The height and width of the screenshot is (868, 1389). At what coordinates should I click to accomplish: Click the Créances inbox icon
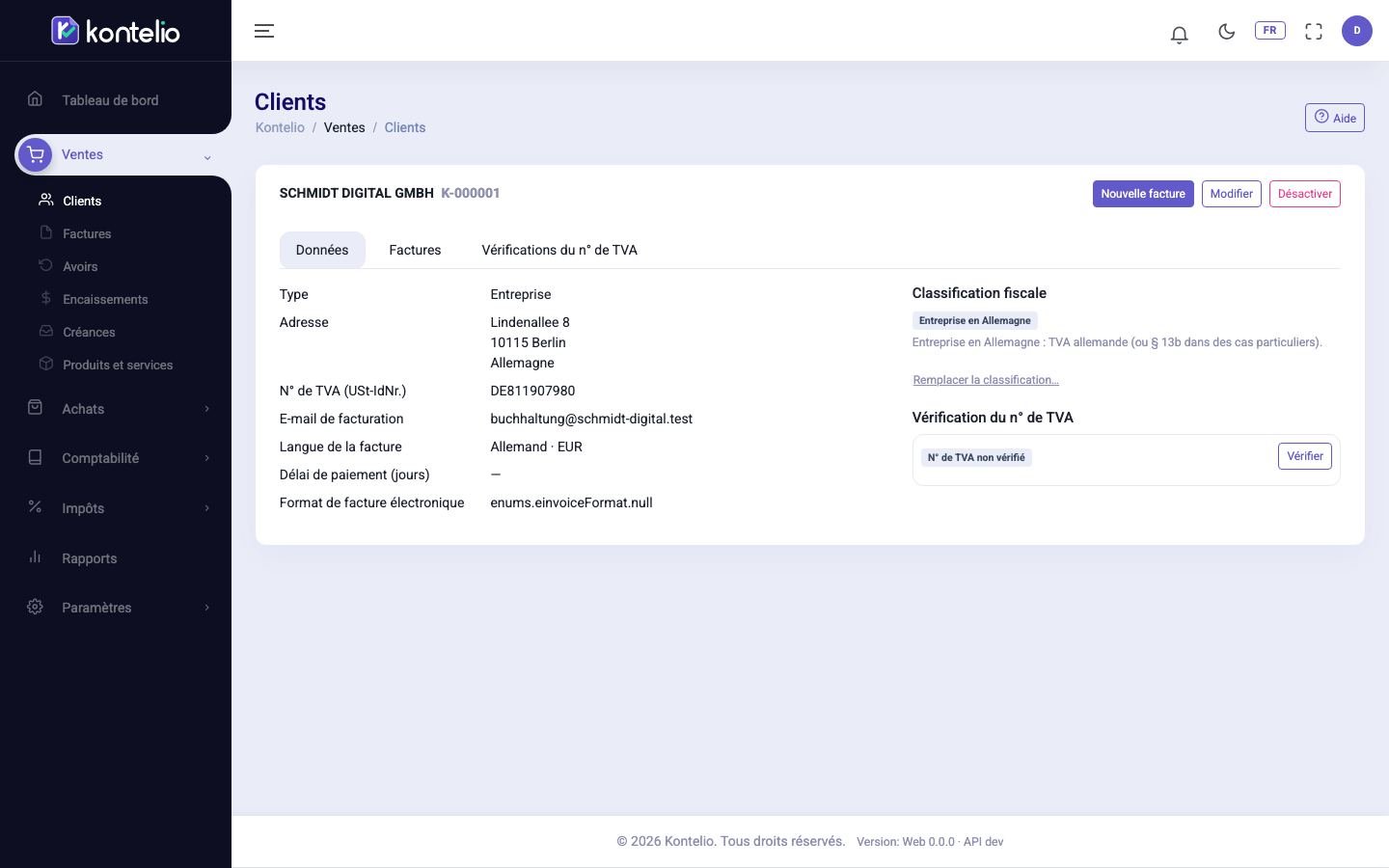click(45, 331)
